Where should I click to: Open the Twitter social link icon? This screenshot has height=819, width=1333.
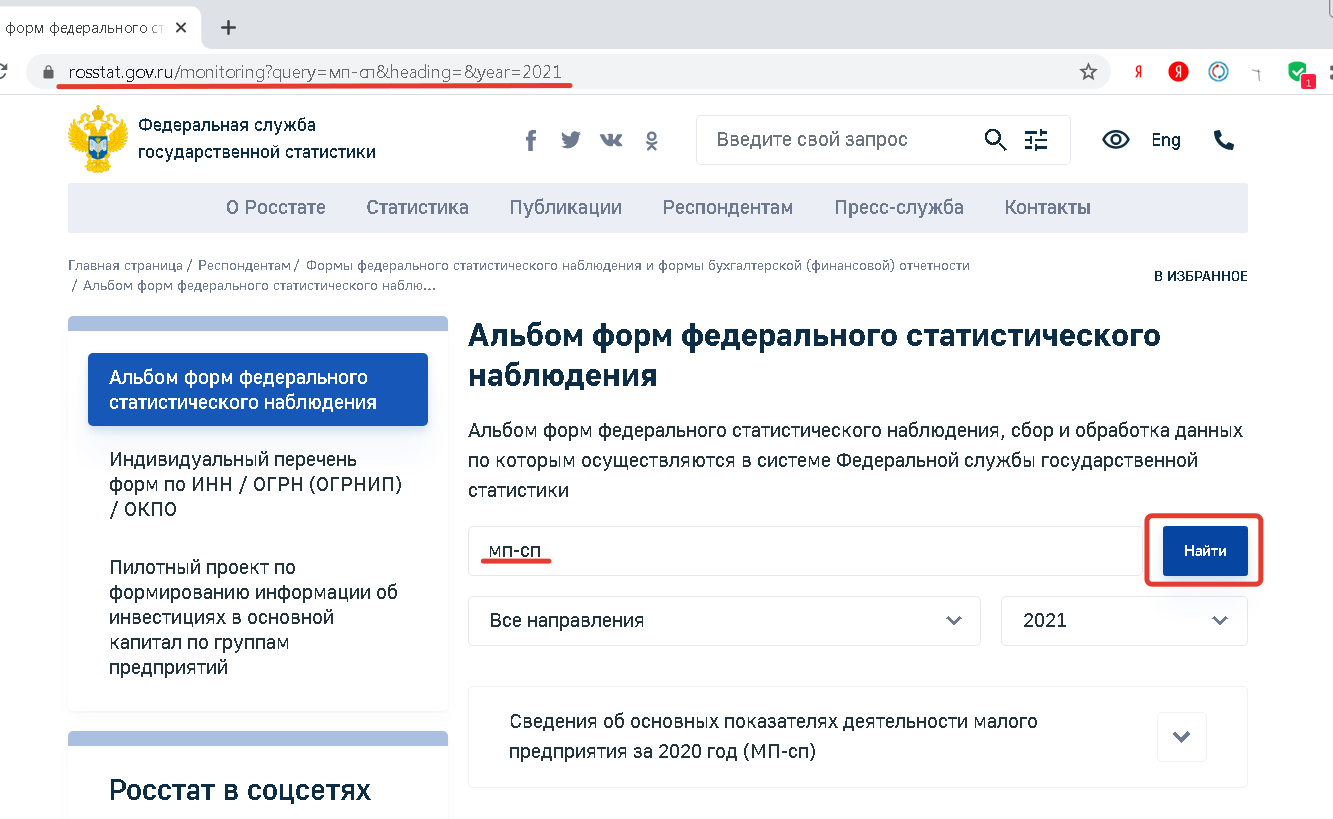(x=571, y=140)
